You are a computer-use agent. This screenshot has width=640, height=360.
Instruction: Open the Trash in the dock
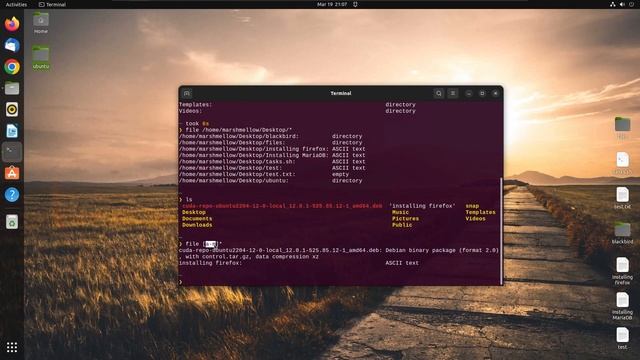pos(12,222)
